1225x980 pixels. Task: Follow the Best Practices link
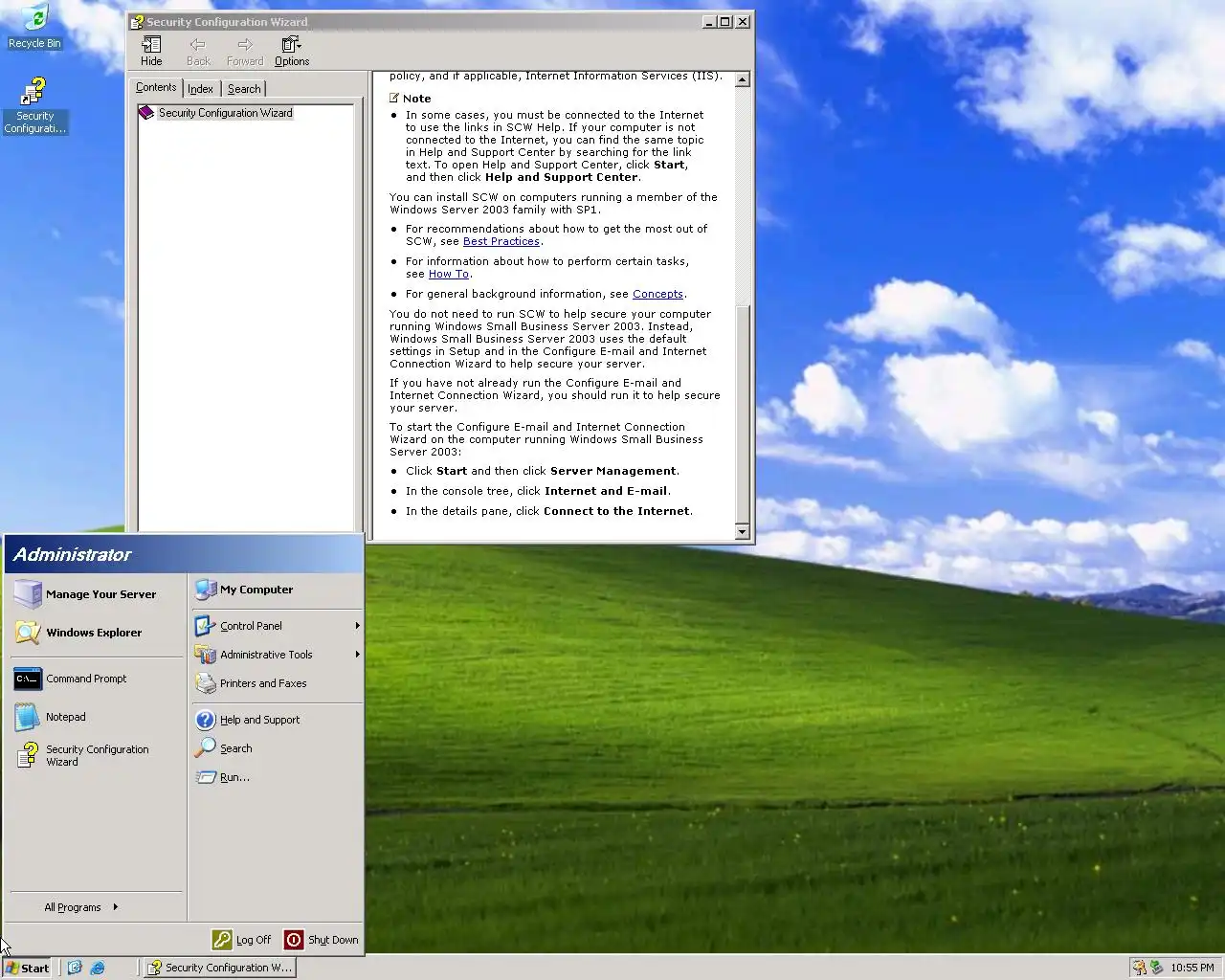point(501,241)
